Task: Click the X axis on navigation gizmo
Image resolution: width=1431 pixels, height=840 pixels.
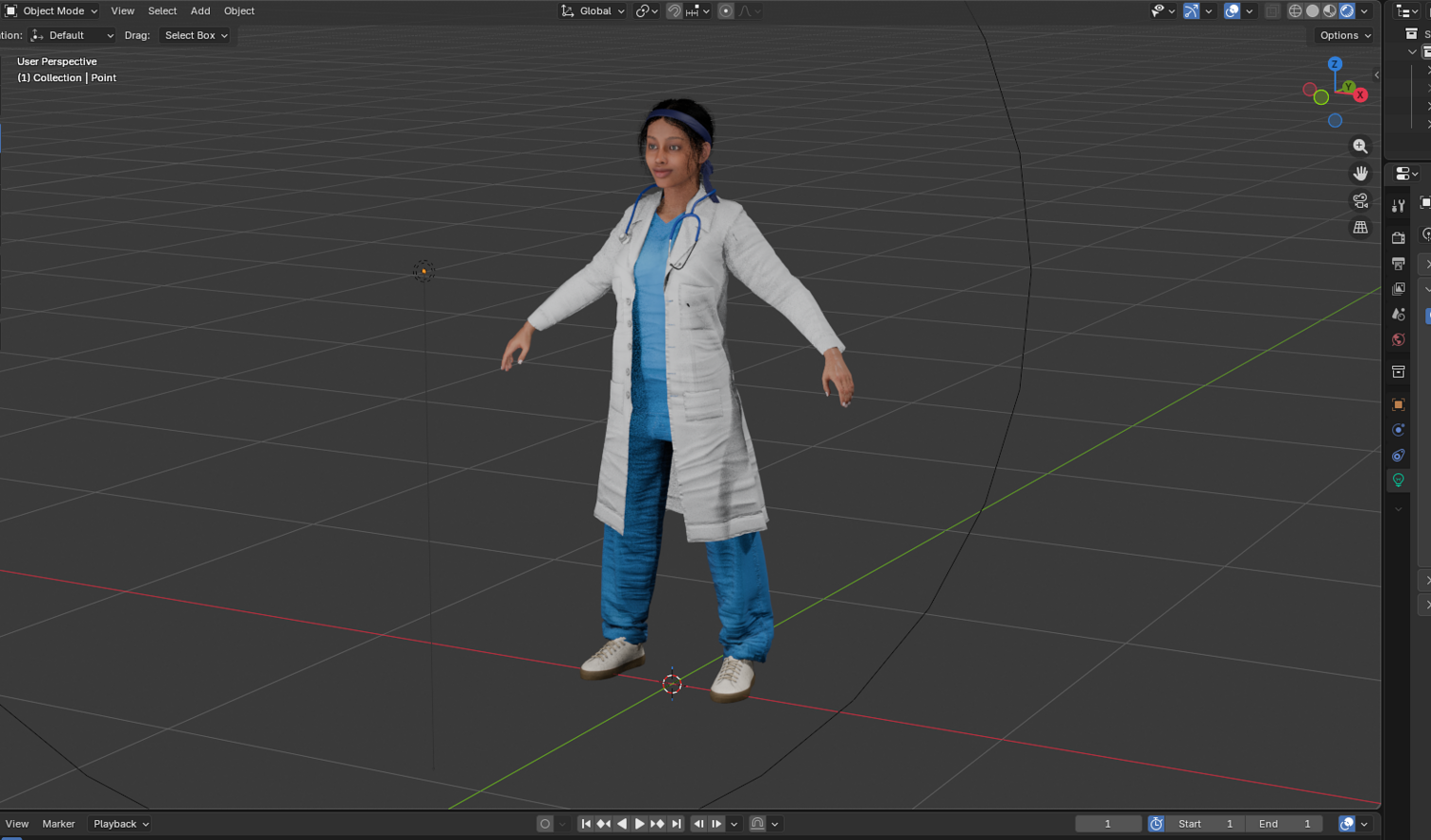Action: click(x=1360, y=94)
